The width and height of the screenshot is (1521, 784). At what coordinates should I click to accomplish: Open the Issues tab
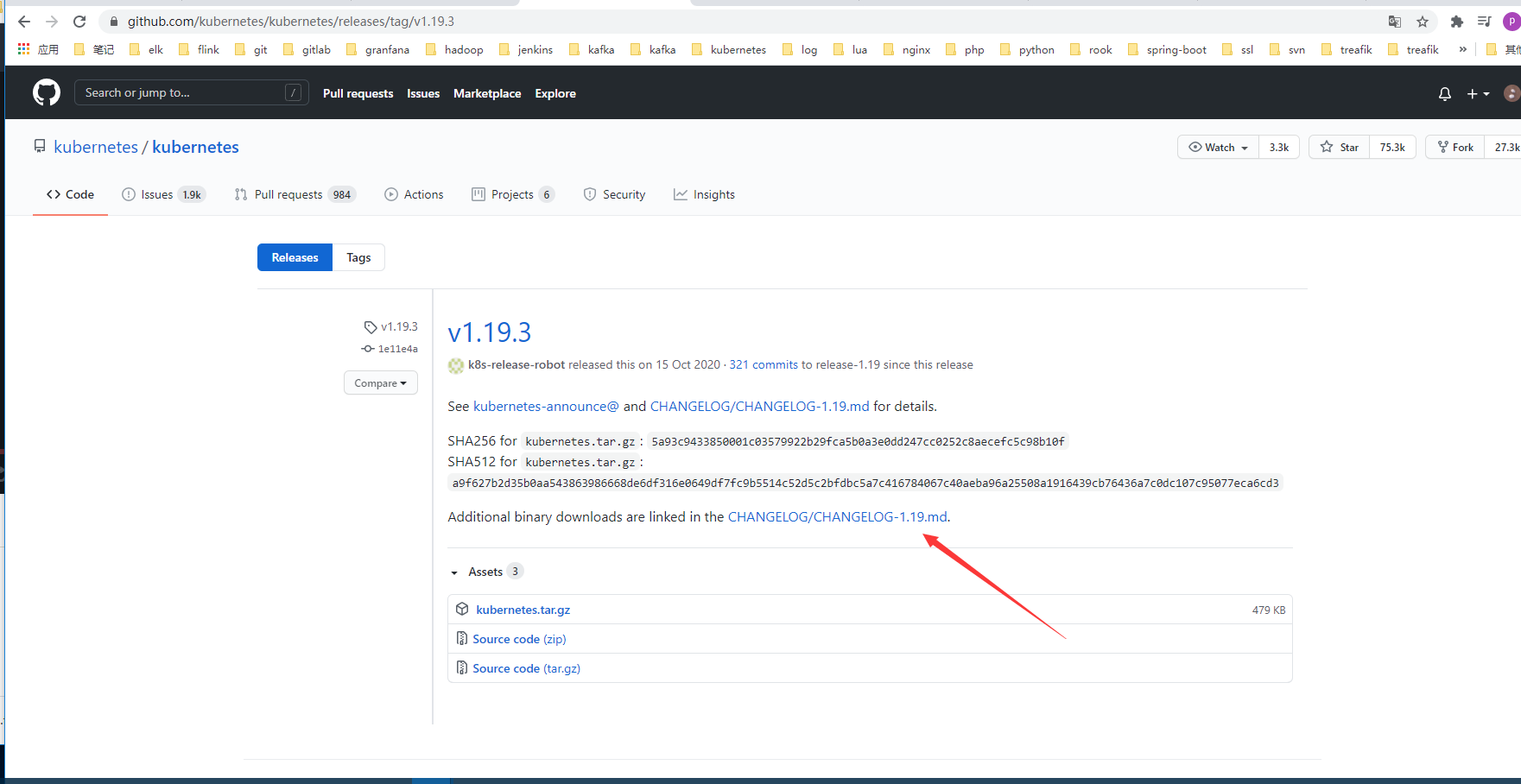[163, 194]
